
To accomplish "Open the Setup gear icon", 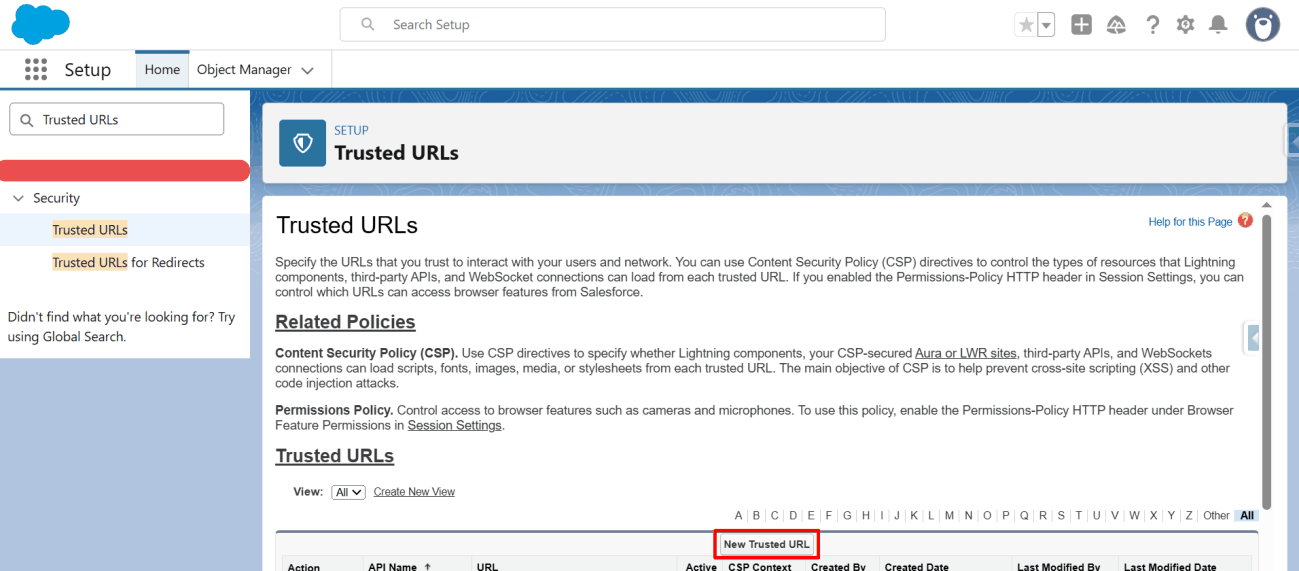I will (1185, 25).
